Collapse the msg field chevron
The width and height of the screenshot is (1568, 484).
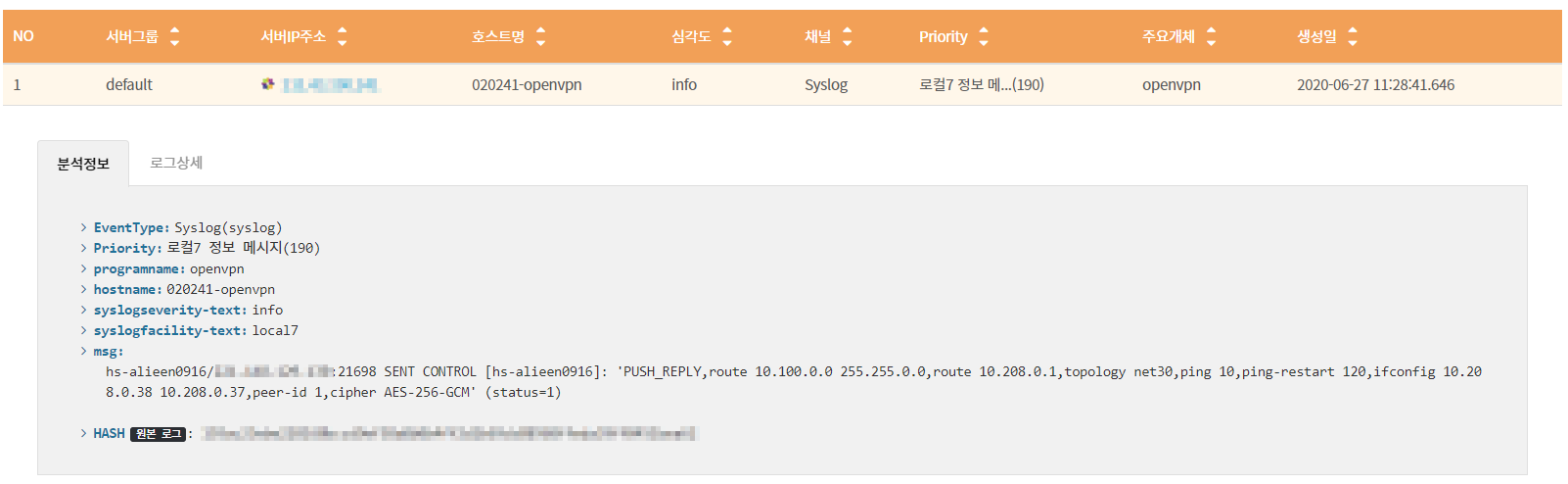point(84,351)
